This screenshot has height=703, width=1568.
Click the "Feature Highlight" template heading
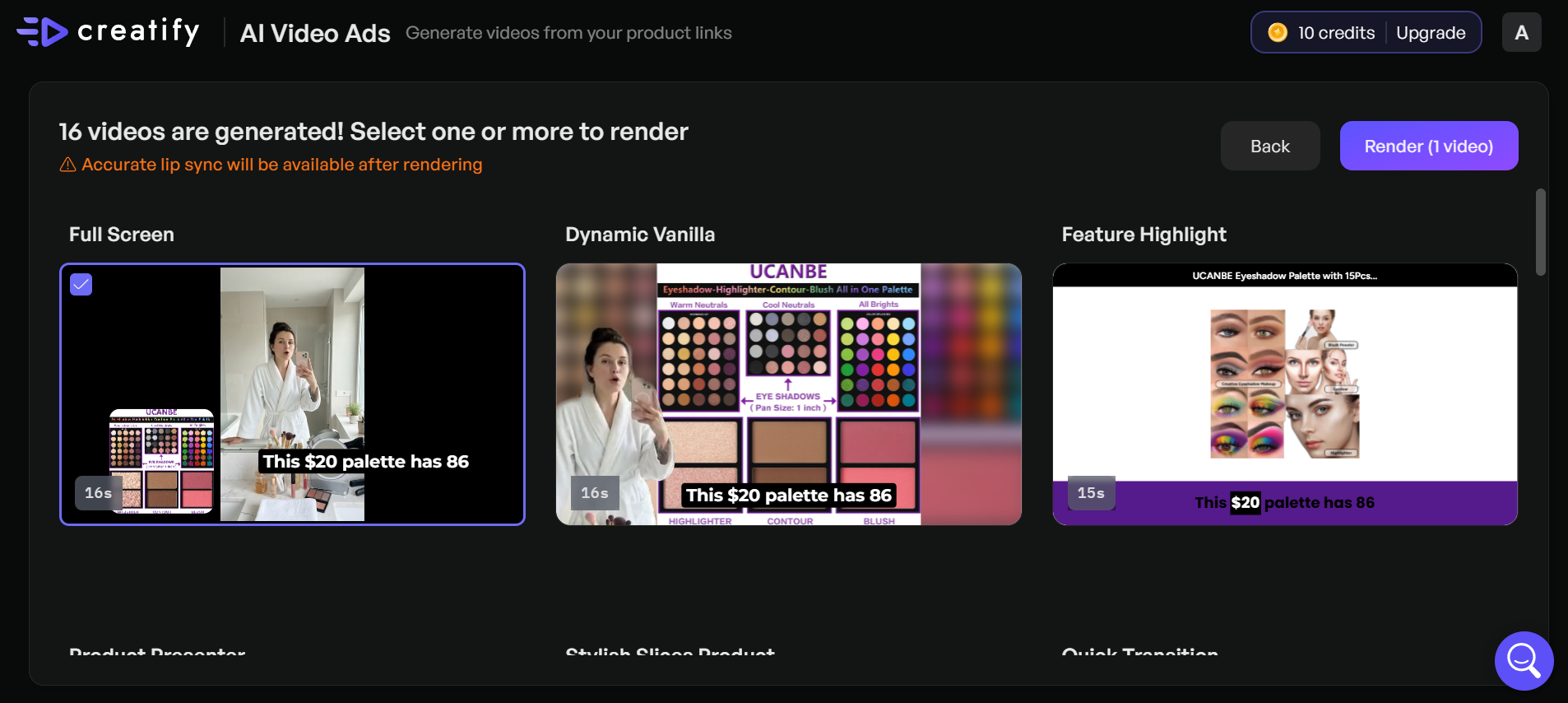(x=1144, y=235)
